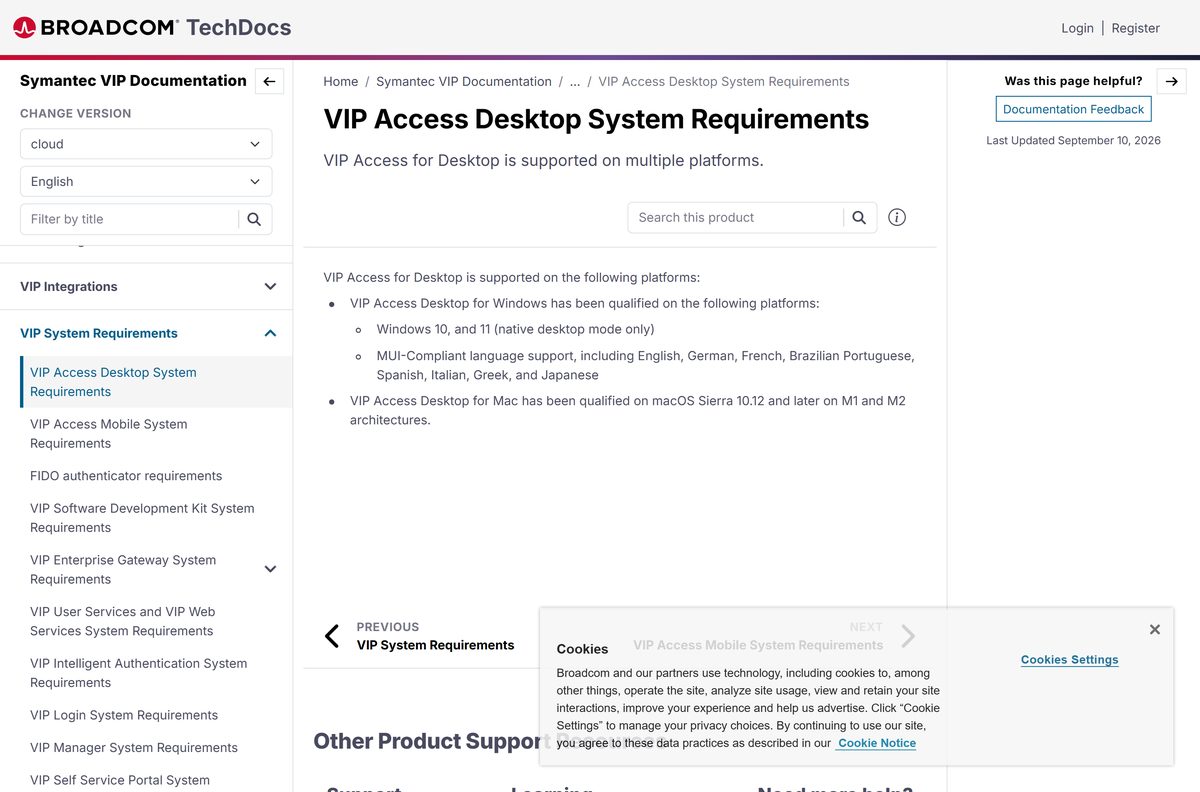1200x792 pixels.
Task: Open the search info icon
Action: [897, 217]
